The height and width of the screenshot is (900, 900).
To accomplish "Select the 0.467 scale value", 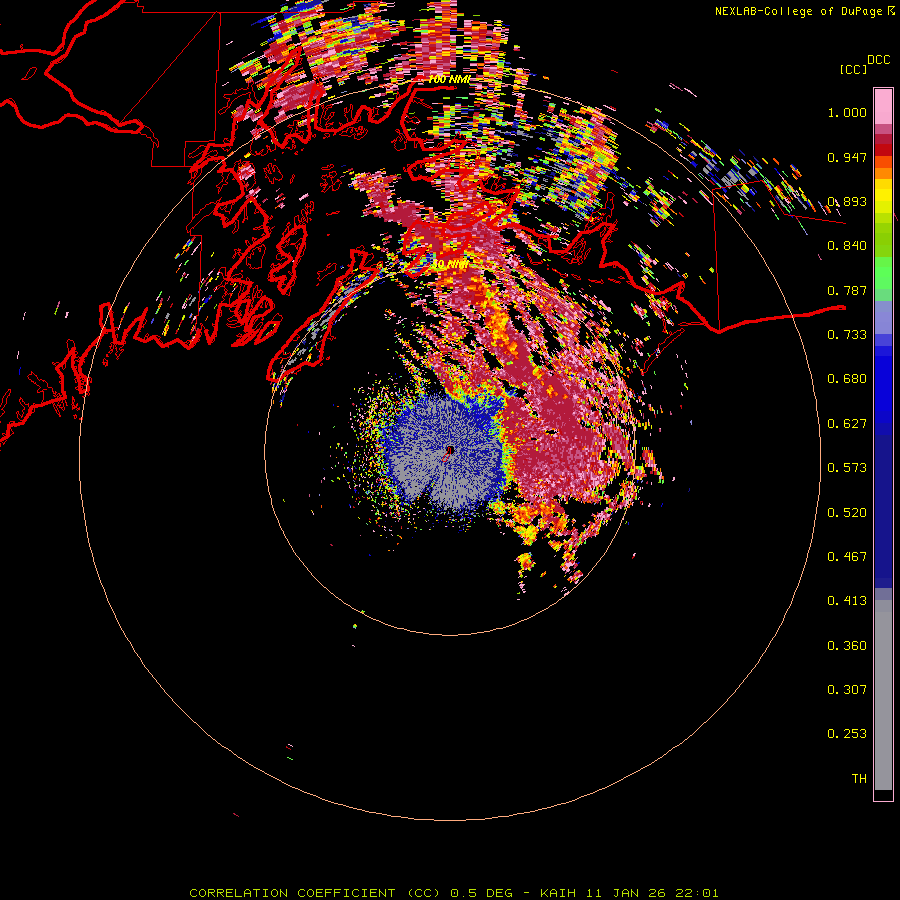I will point(847,557).
